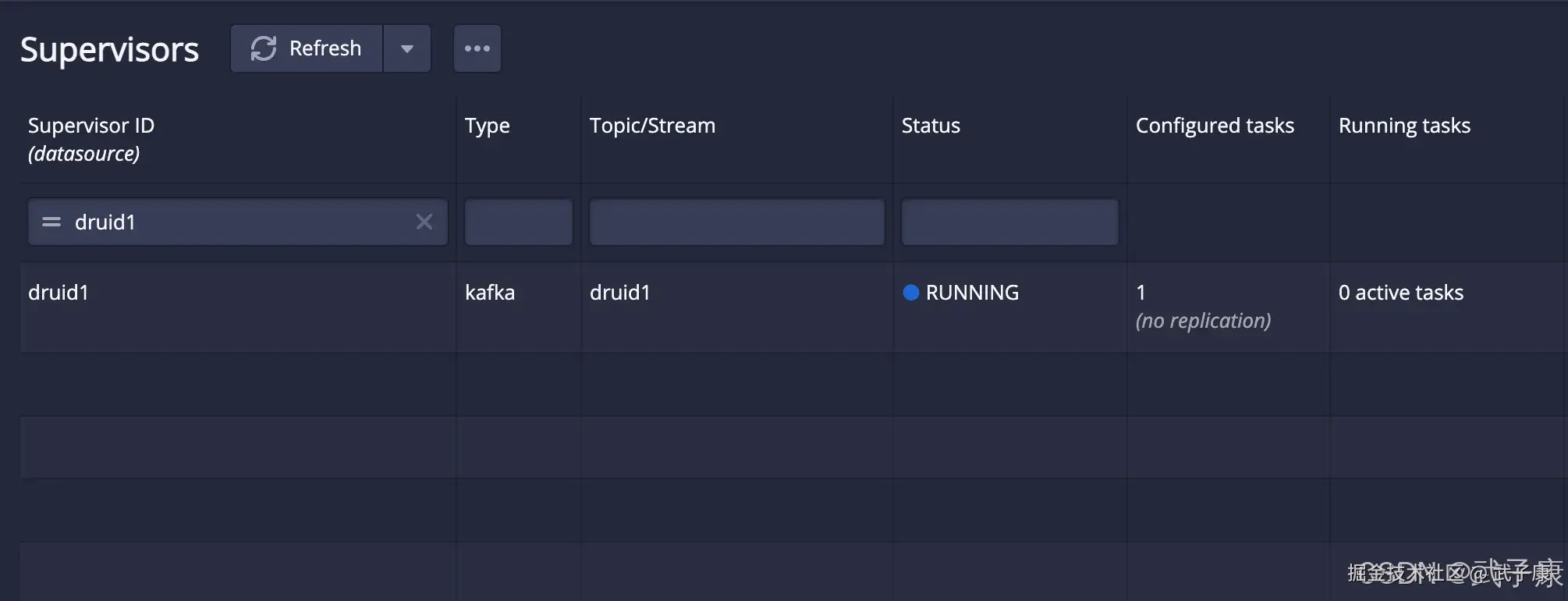The height and width of the screenshot is (601, 1568).
Task: Click the Topic/Stream filter input field
Action: pos(737,222)
